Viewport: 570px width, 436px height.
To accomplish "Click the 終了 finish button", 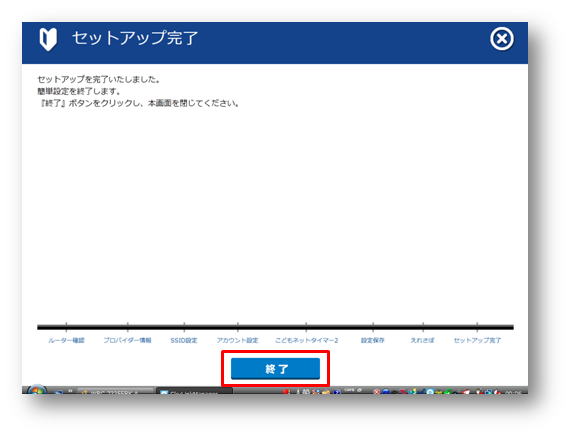I will coord(275,368).
